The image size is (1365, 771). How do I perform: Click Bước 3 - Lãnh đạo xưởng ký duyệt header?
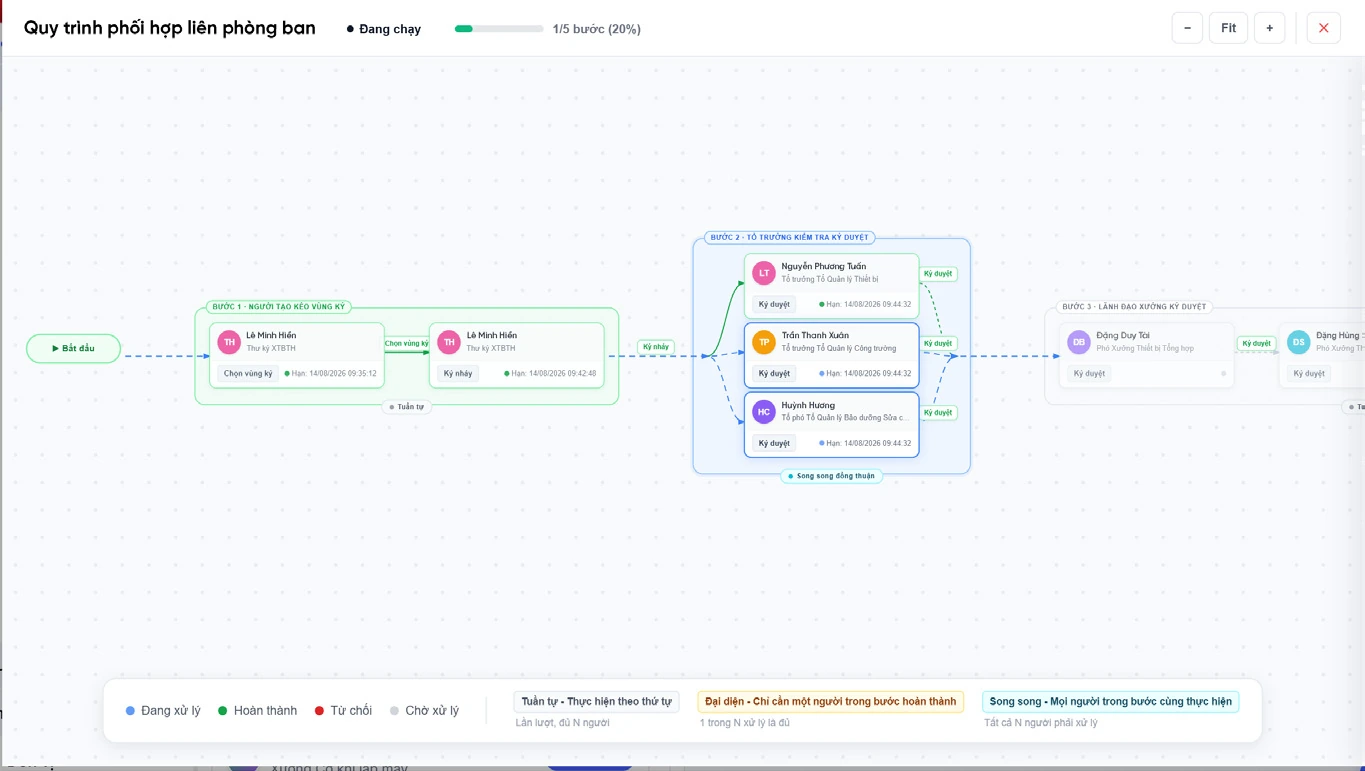point(1134,307)
